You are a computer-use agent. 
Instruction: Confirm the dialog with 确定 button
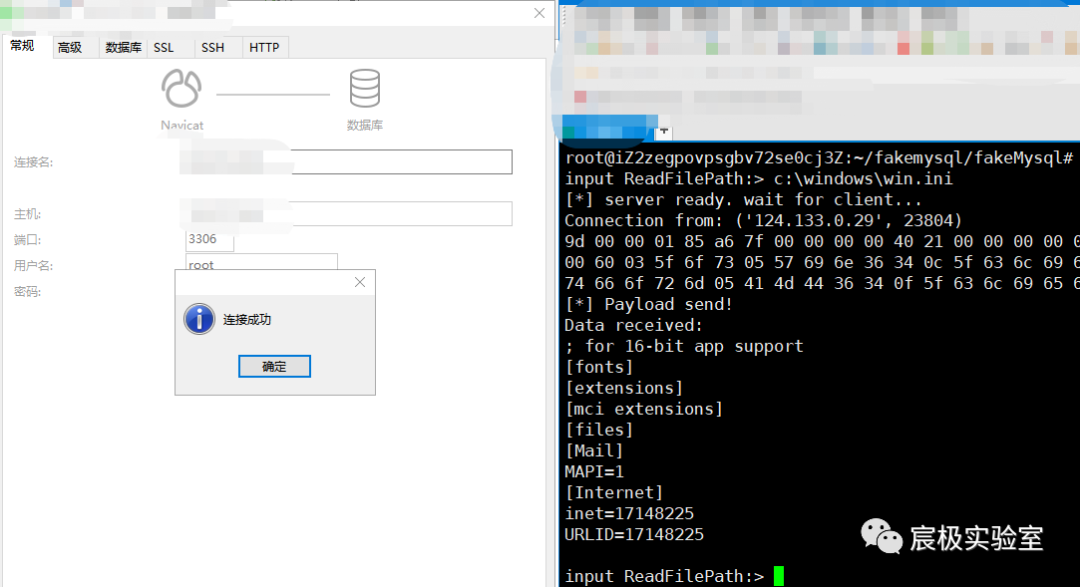coord(274,367)
